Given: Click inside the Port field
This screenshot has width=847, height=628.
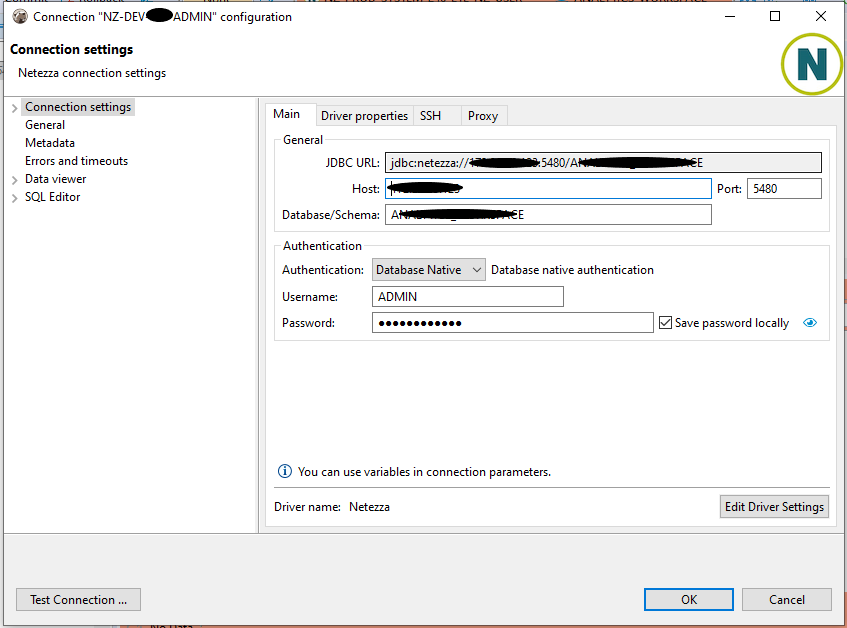Looking at the screenshot, I should 784,188.
